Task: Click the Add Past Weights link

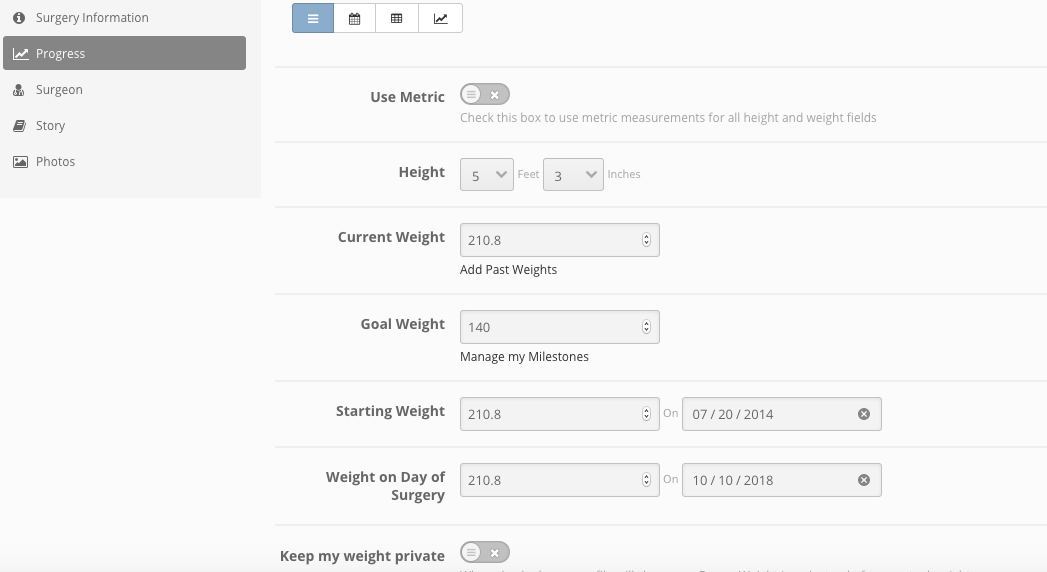Action: point(508,270)
